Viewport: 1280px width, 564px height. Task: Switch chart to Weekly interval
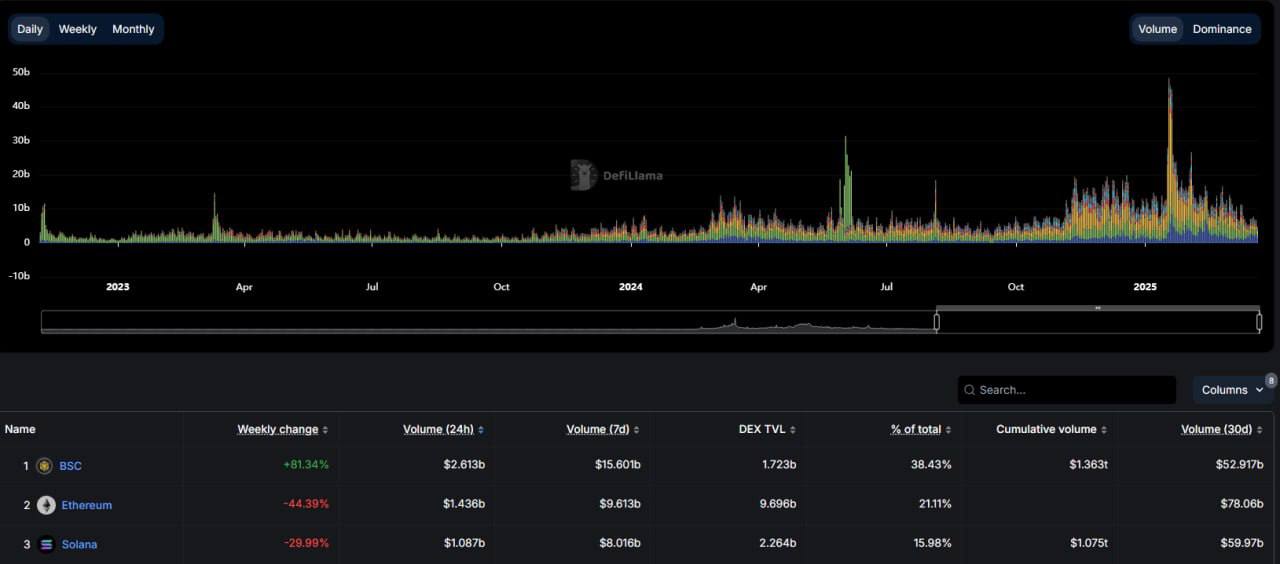click(x=77, y=29)
